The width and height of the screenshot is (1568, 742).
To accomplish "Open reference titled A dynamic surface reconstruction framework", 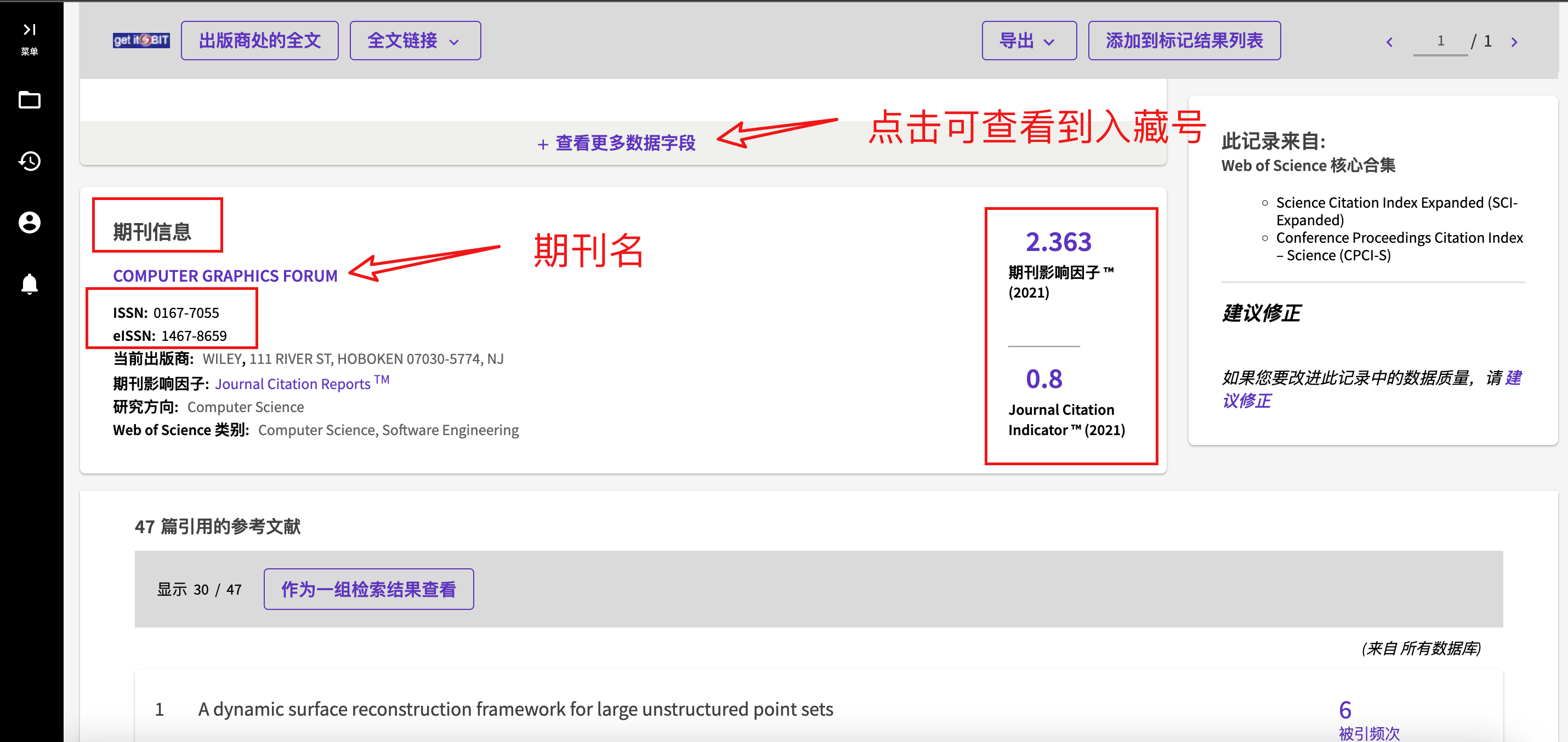I will tap(515, 709).
